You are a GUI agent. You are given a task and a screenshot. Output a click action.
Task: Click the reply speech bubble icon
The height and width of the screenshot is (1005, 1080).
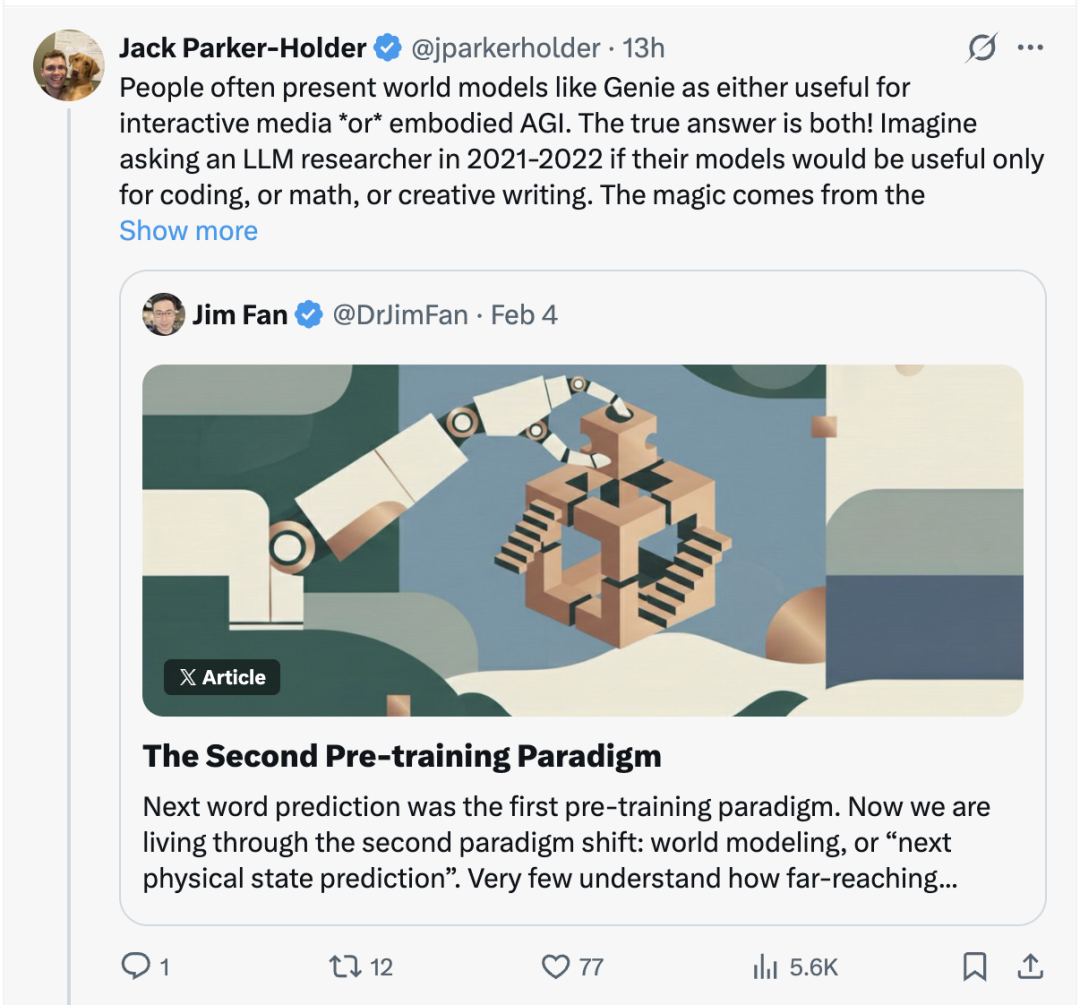click(135, 966)
